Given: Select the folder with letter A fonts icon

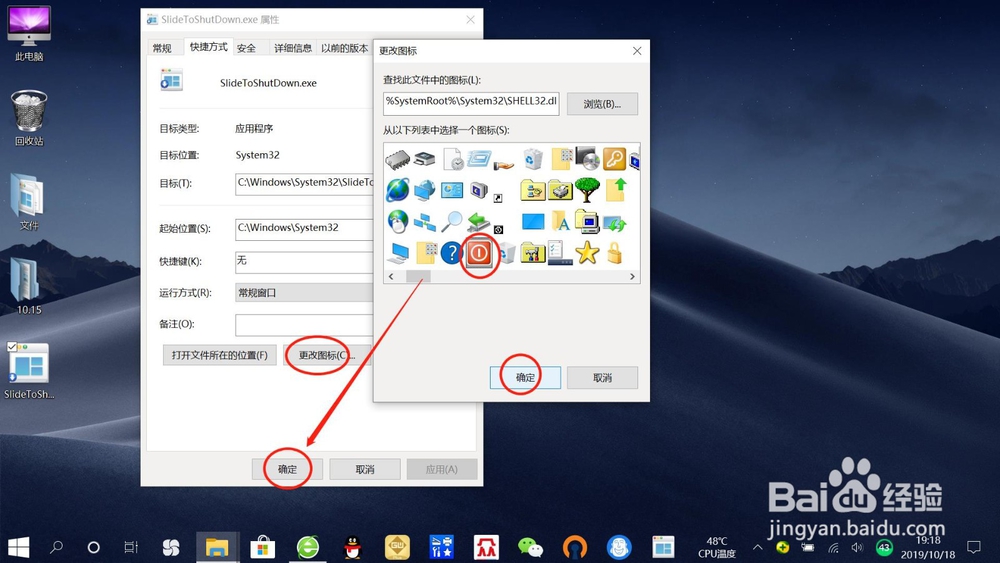Looking at the screenshot, I should [x=560, y=221].
